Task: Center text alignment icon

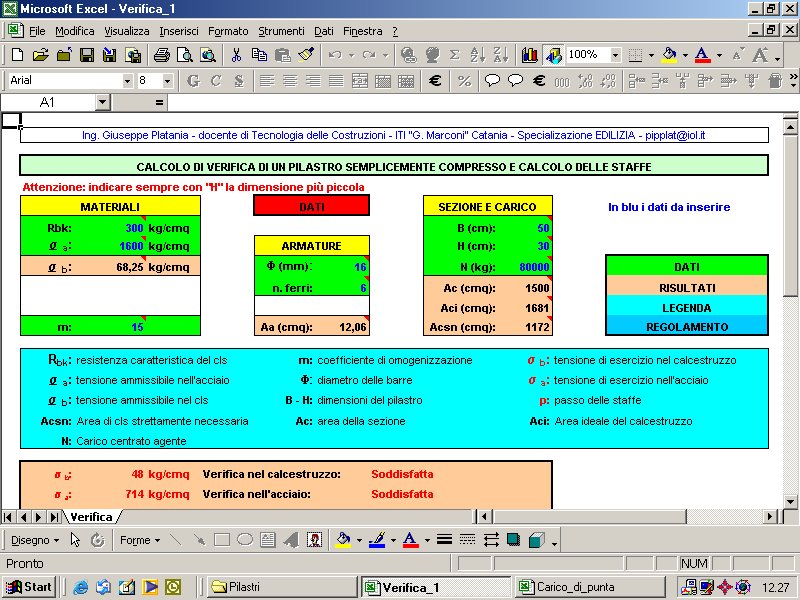Action: 290,81
